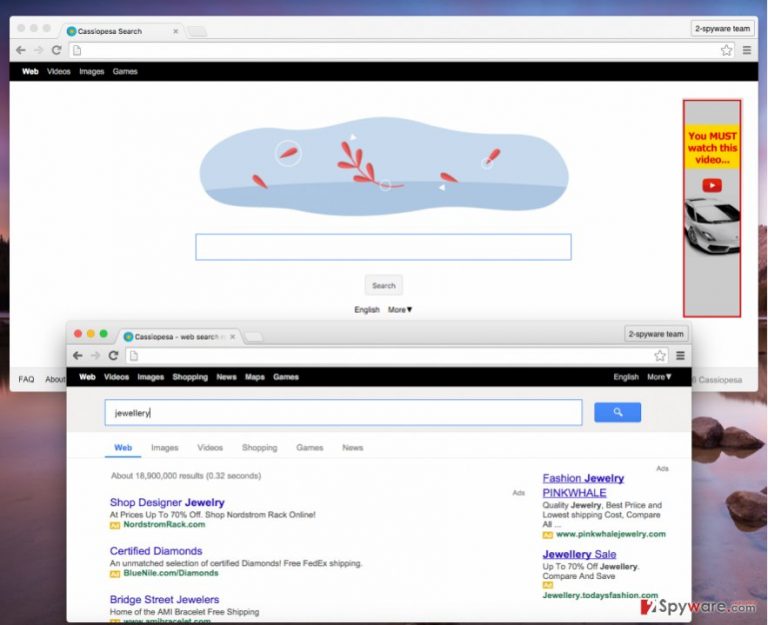Select News in front window black bar
768x625 pixels.
click(x=226, y=377)
